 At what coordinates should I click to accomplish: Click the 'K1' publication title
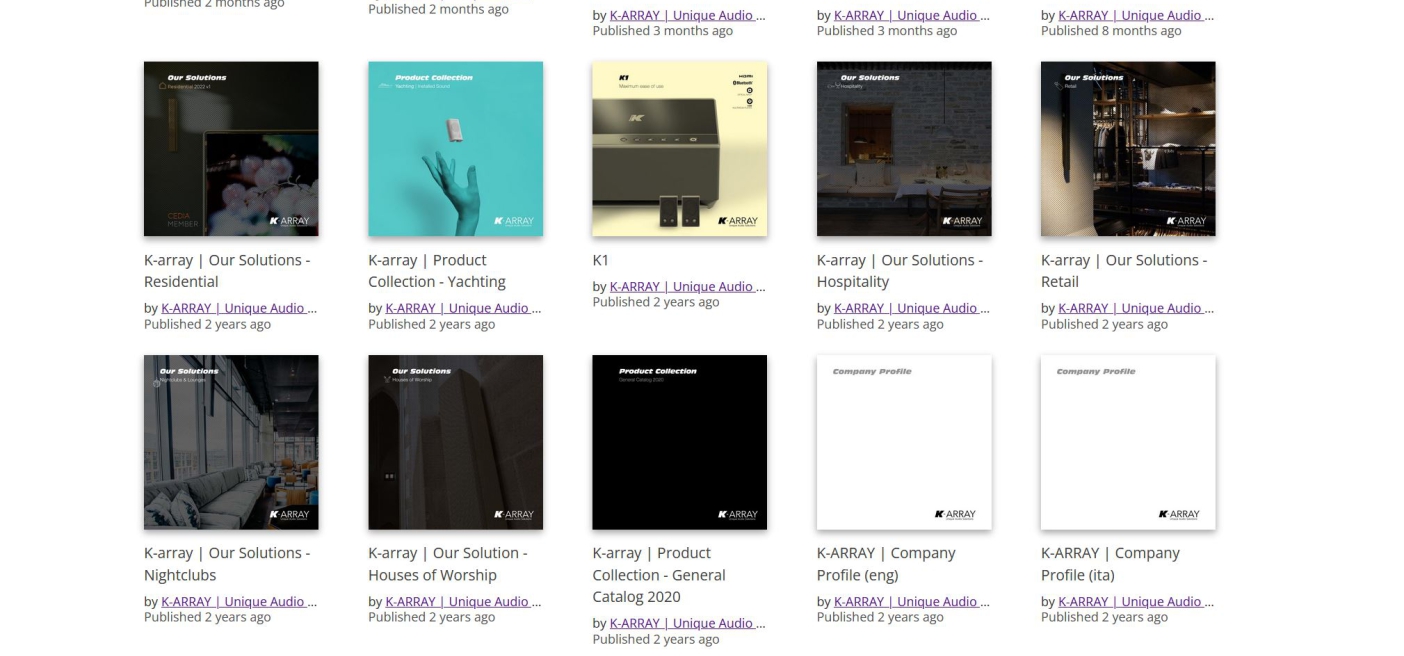601,260
